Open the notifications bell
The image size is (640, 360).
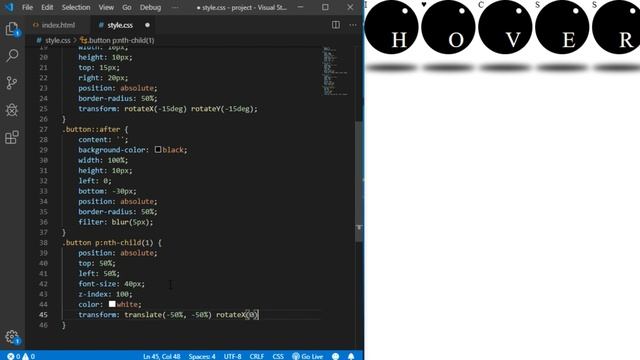point(351,356)
